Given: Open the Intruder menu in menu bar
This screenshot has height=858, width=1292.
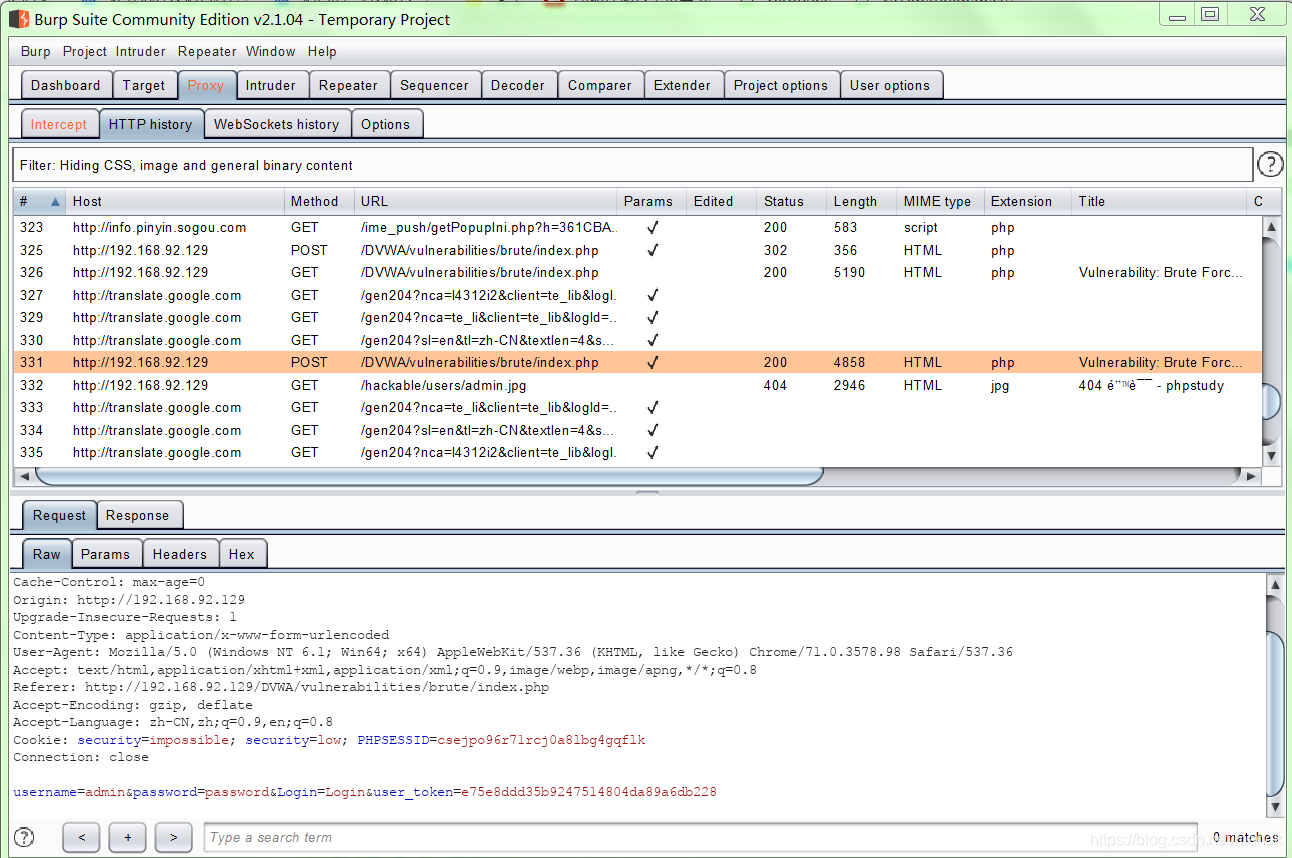Looking at the screenshot, I should (x=141, y=51).
